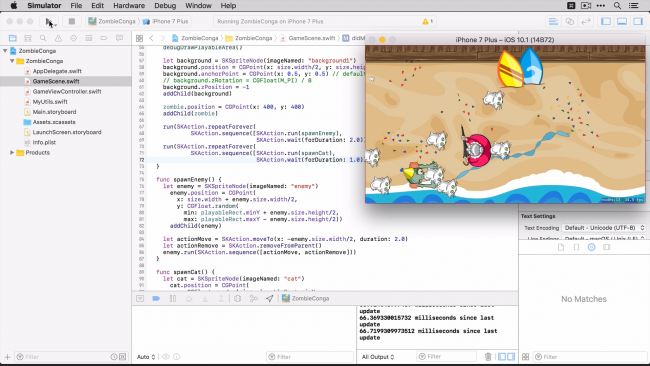Click the Debug Memory Graph icon
650x366 pixels.
[254, 298]
